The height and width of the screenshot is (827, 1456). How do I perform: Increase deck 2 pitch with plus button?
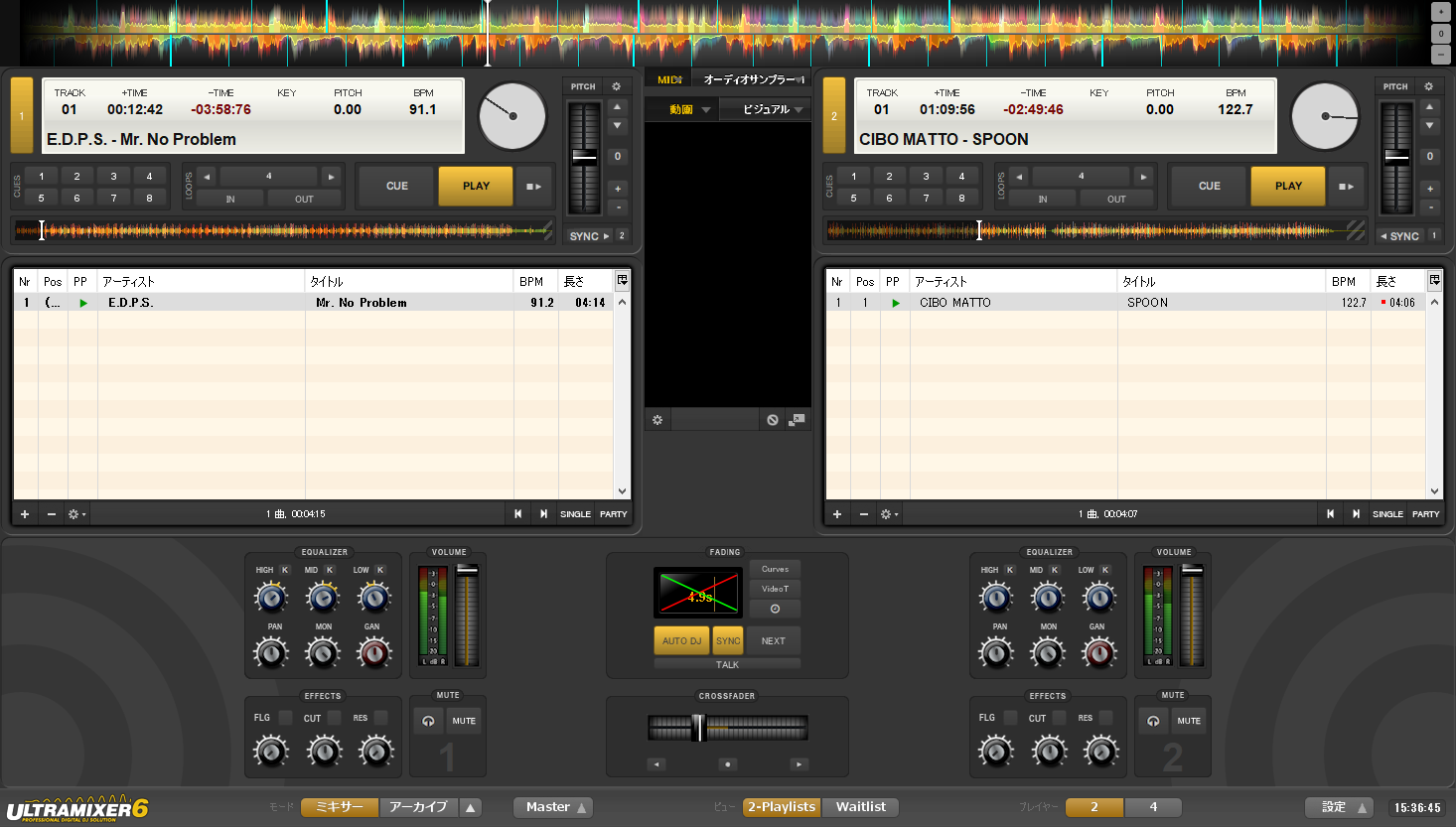pos(1429,189)
